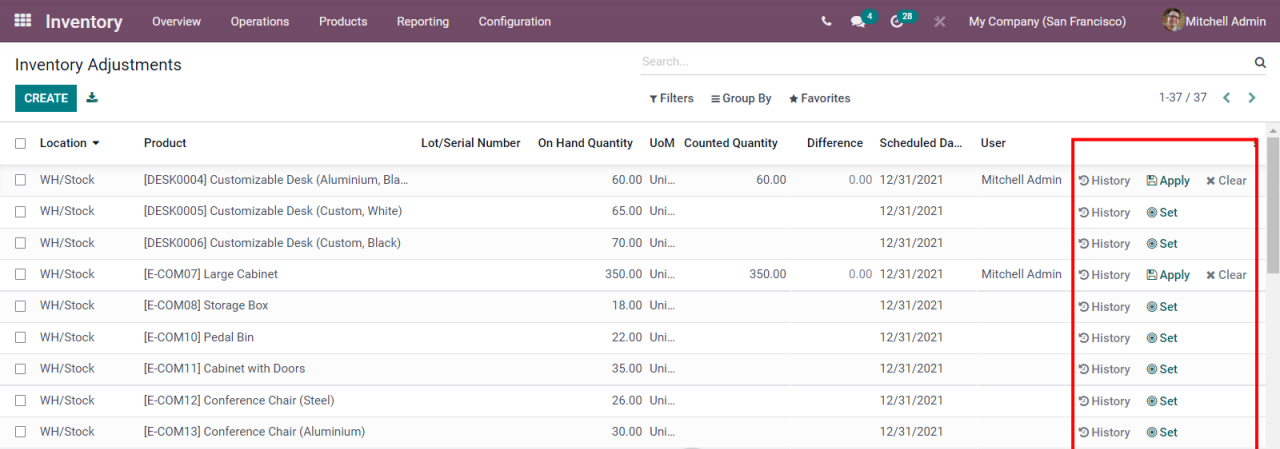Viewport: 1280px width, 449px height.
Task: Tick the checkbox for the DESK0006 row
Action: click(21, 243)
